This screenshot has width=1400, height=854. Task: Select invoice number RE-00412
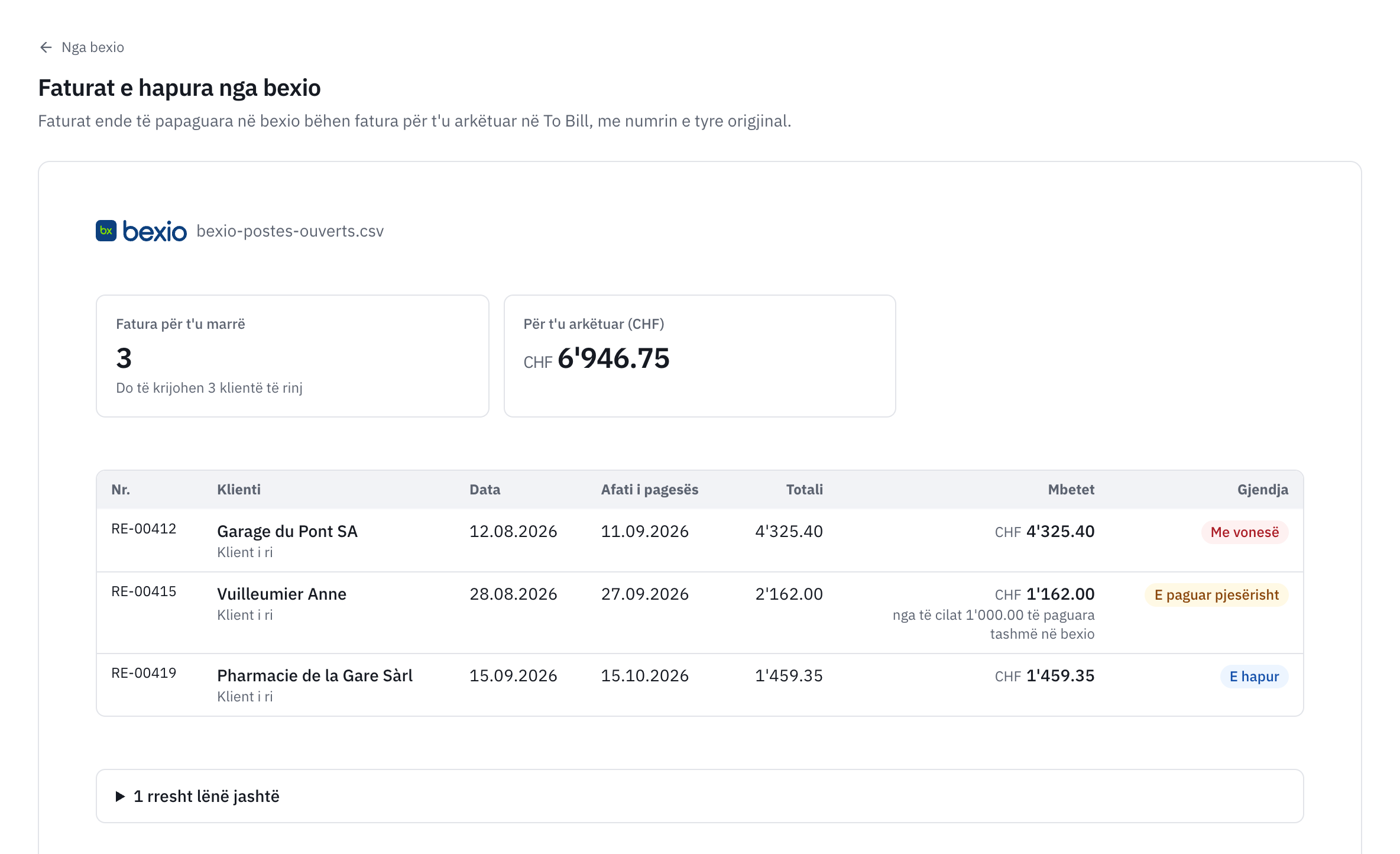[144, 529]
